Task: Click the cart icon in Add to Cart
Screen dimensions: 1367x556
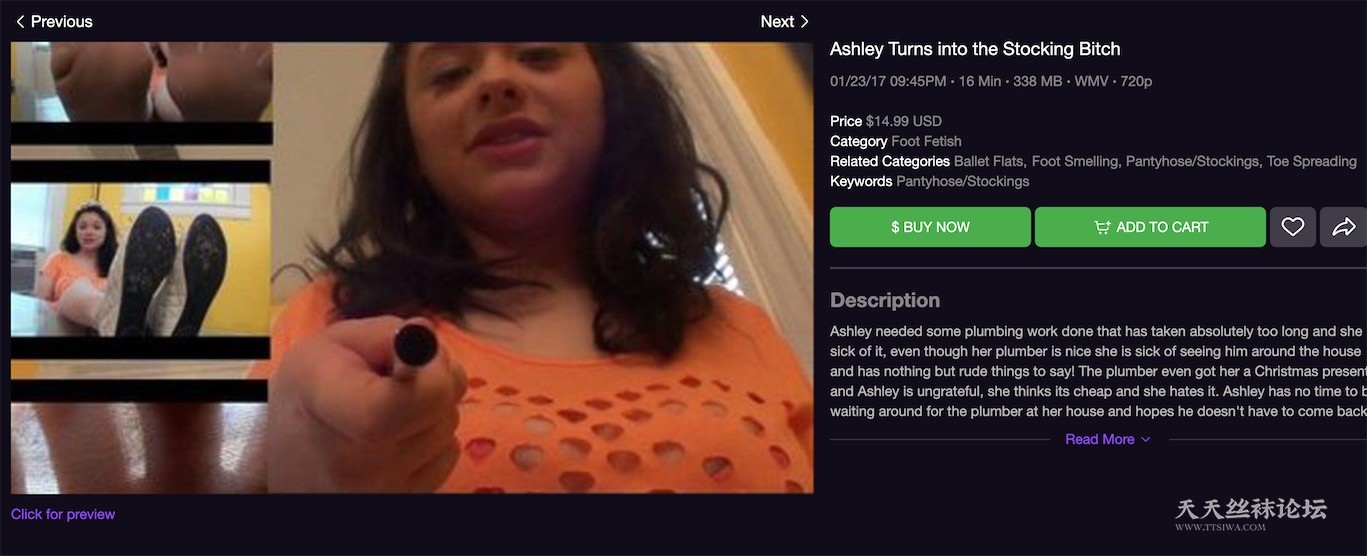Action: point(1102,227)
